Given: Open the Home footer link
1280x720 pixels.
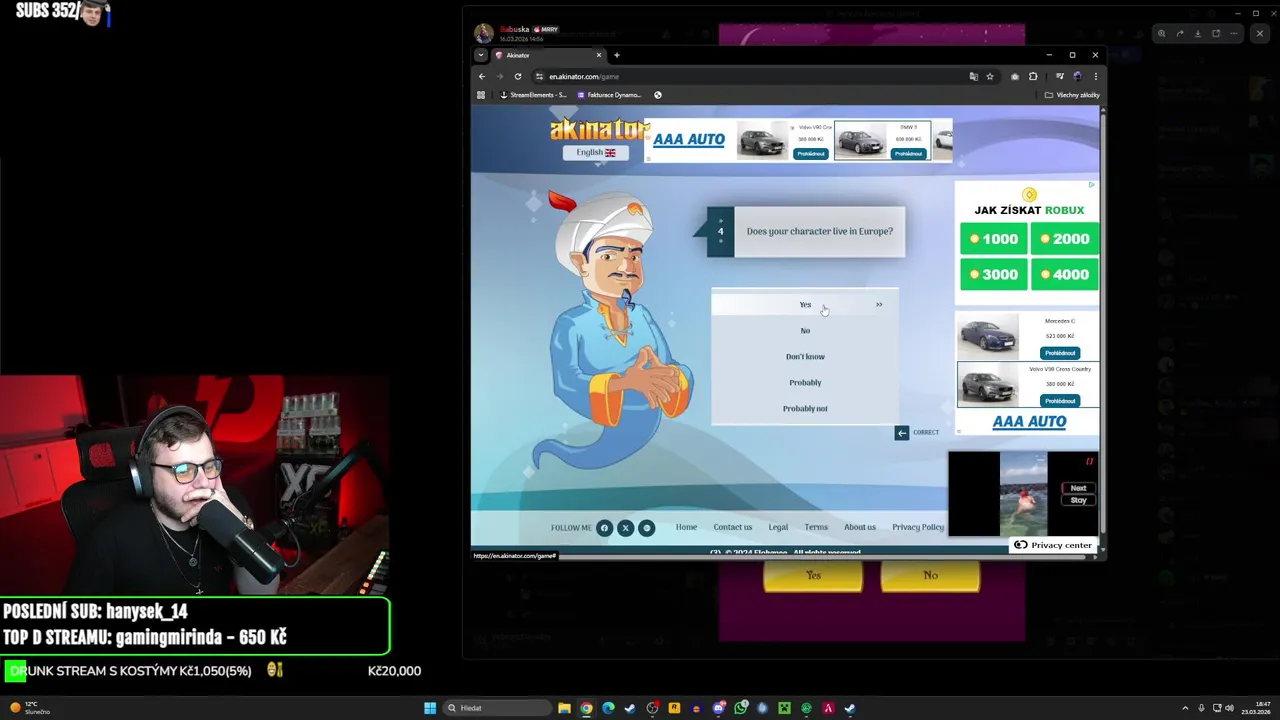Looking at the screenshot, I should pyautogui.click(x=686, y=527).
